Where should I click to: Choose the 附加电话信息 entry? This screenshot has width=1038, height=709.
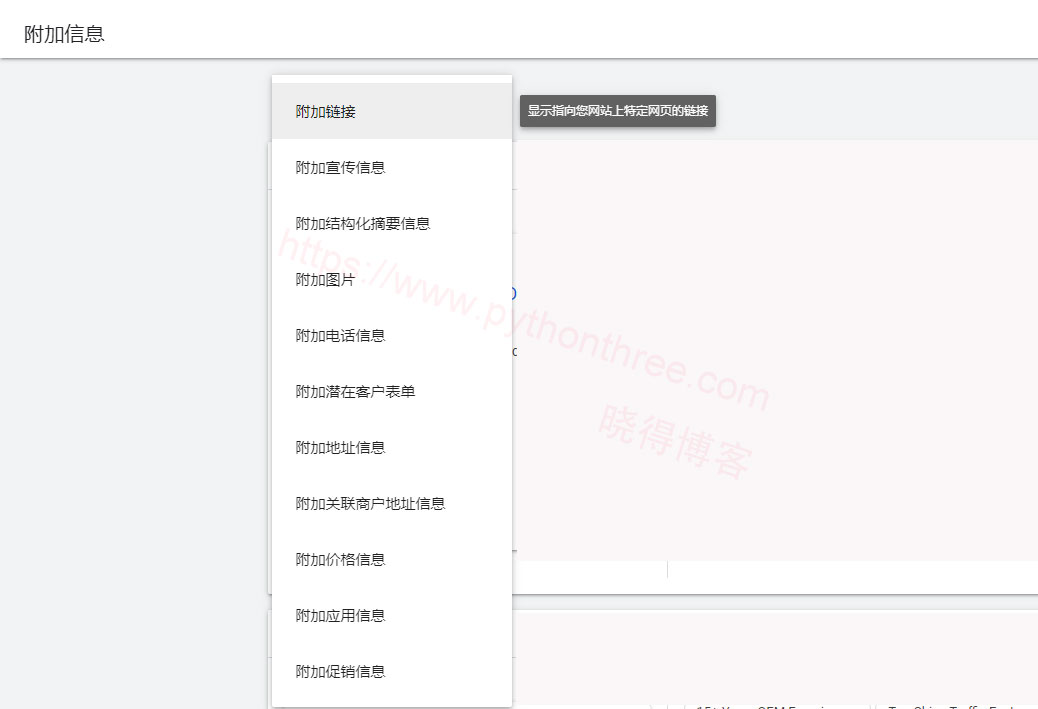point(391,336)
